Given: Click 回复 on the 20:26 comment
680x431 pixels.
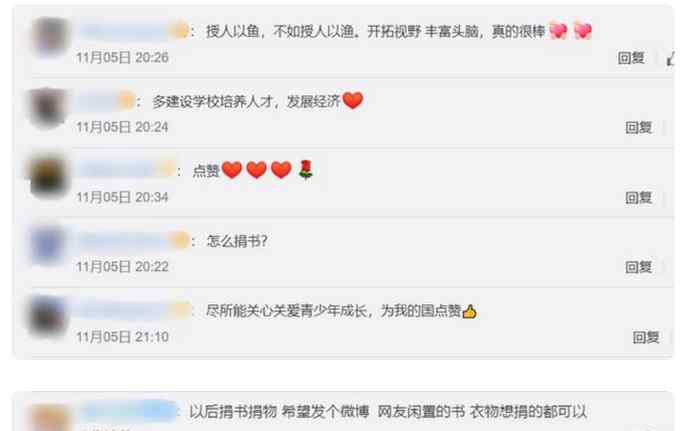Looking at the screenshot, I should tap(631, 58).
